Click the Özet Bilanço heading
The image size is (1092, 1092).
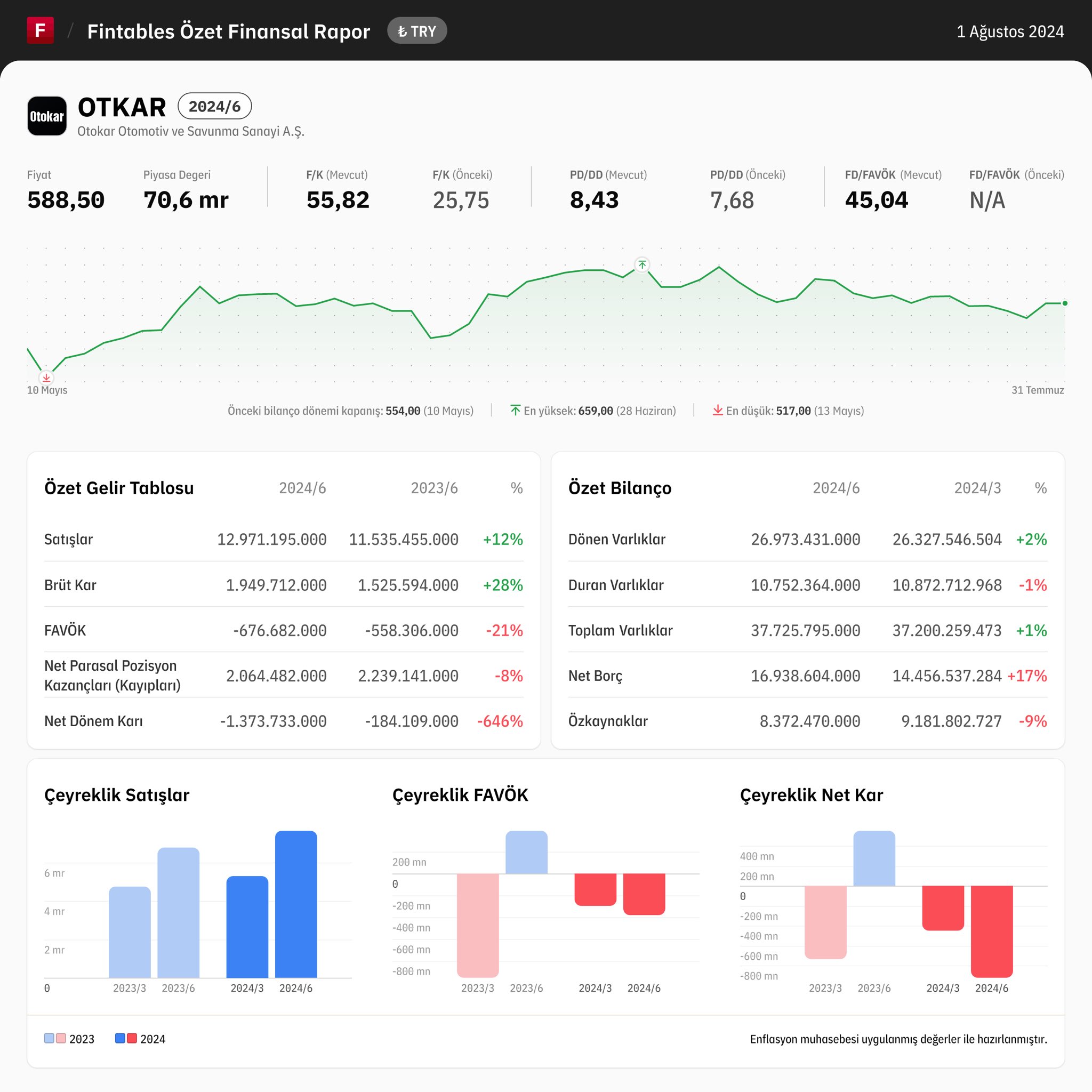click(620, 488)
